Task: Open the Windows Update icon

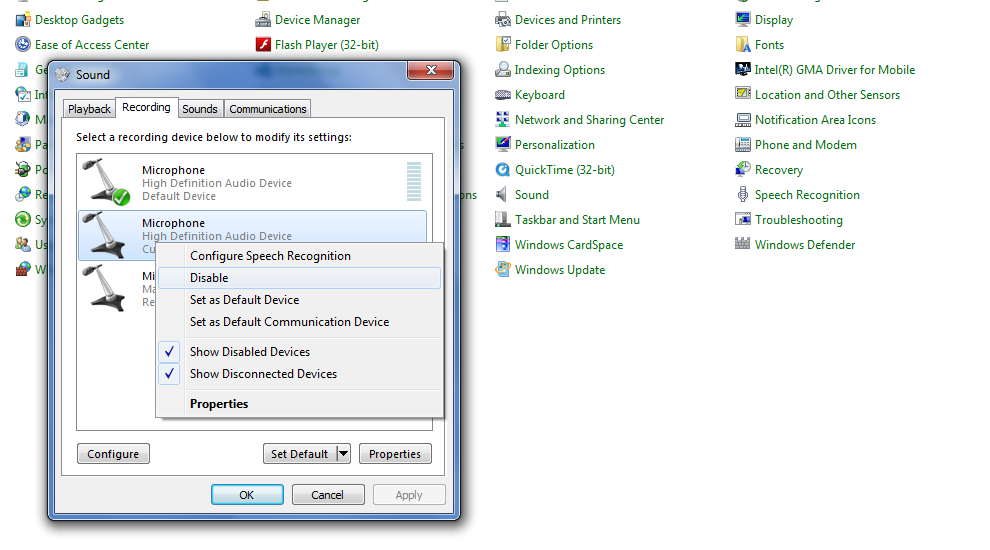Action: pos(503,270)
